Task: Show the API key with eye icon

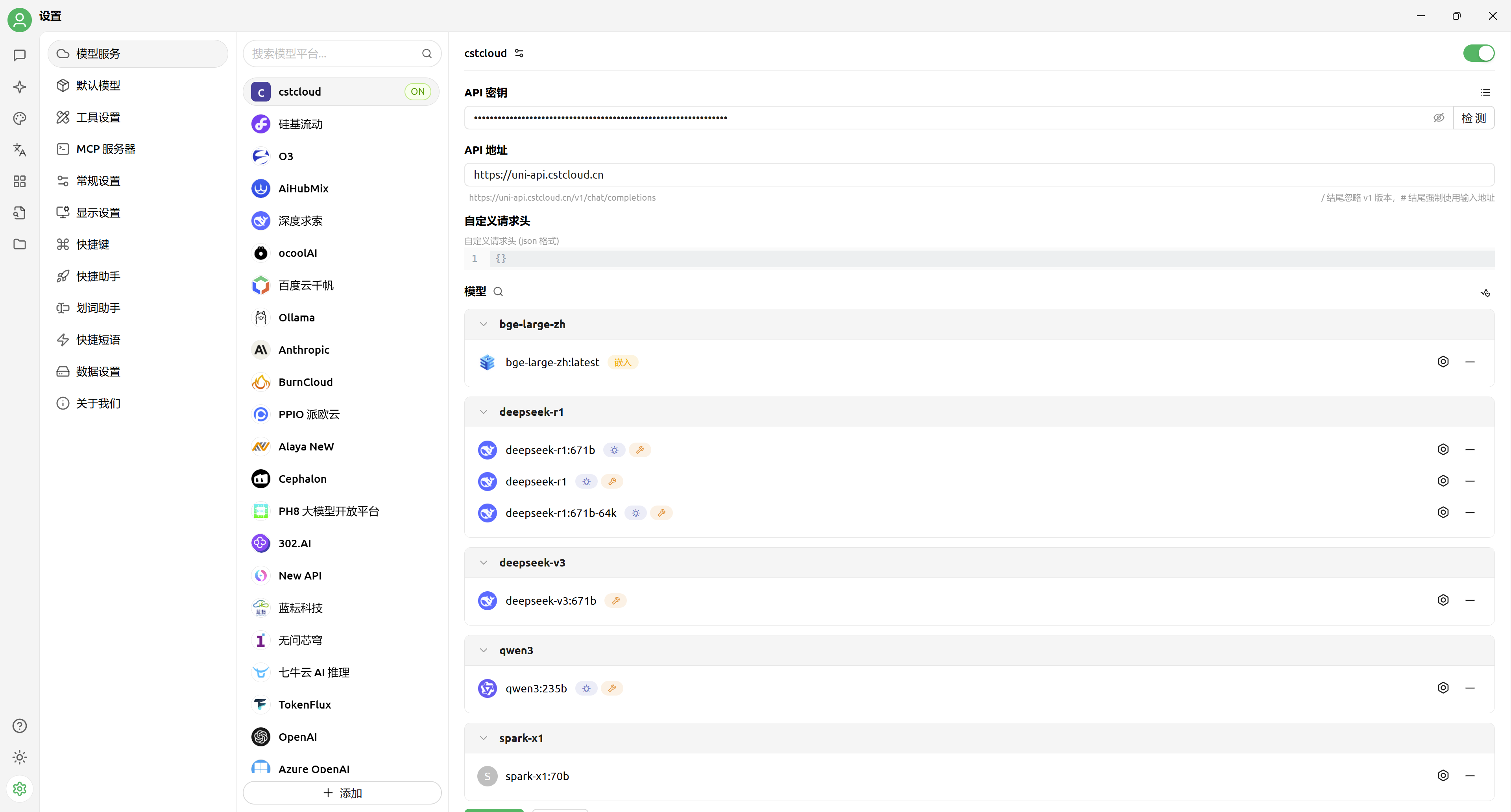Action: pyautogui.click(x=1438, y=118)
